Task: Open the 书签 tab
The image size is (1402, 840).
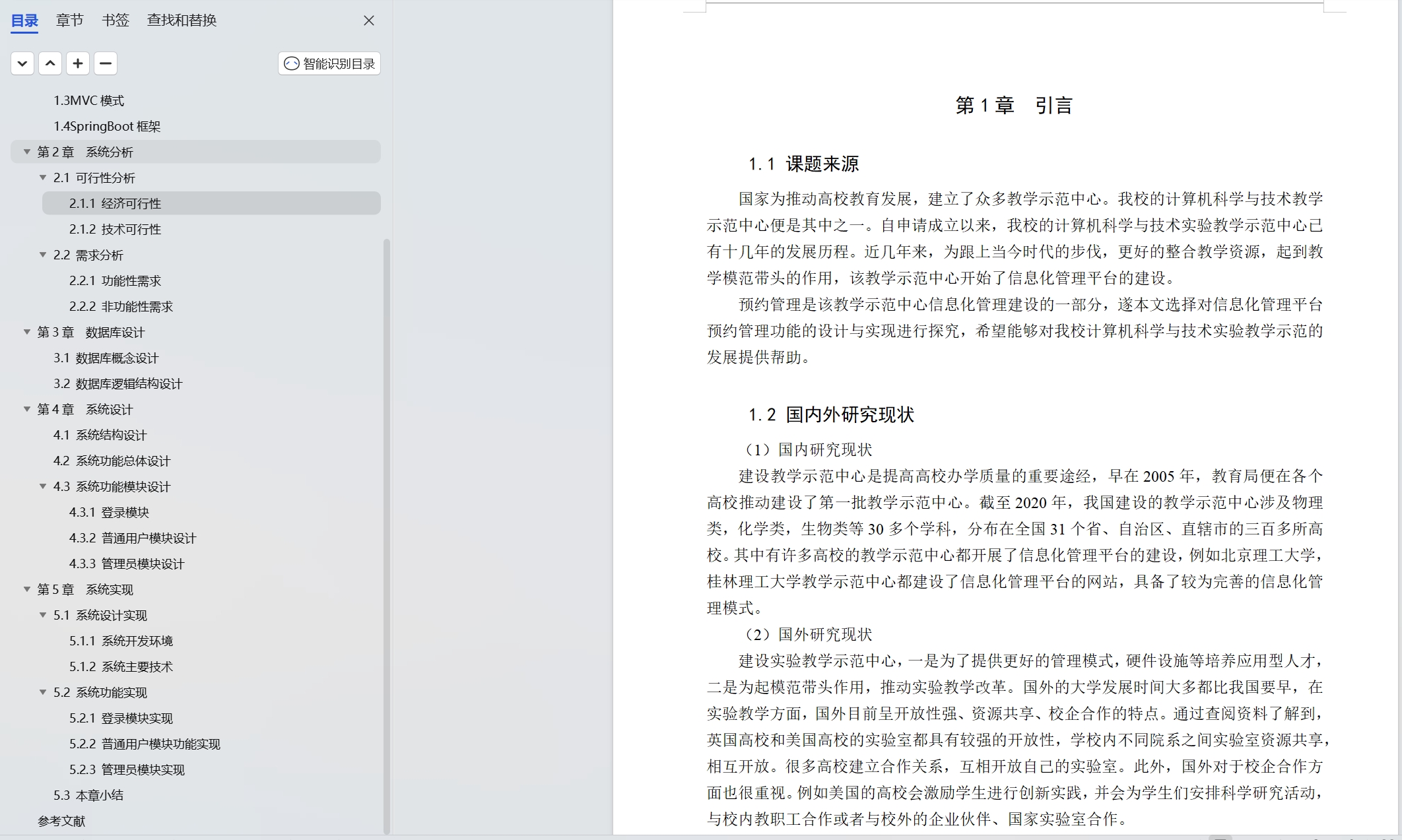Action: (116, 20)
